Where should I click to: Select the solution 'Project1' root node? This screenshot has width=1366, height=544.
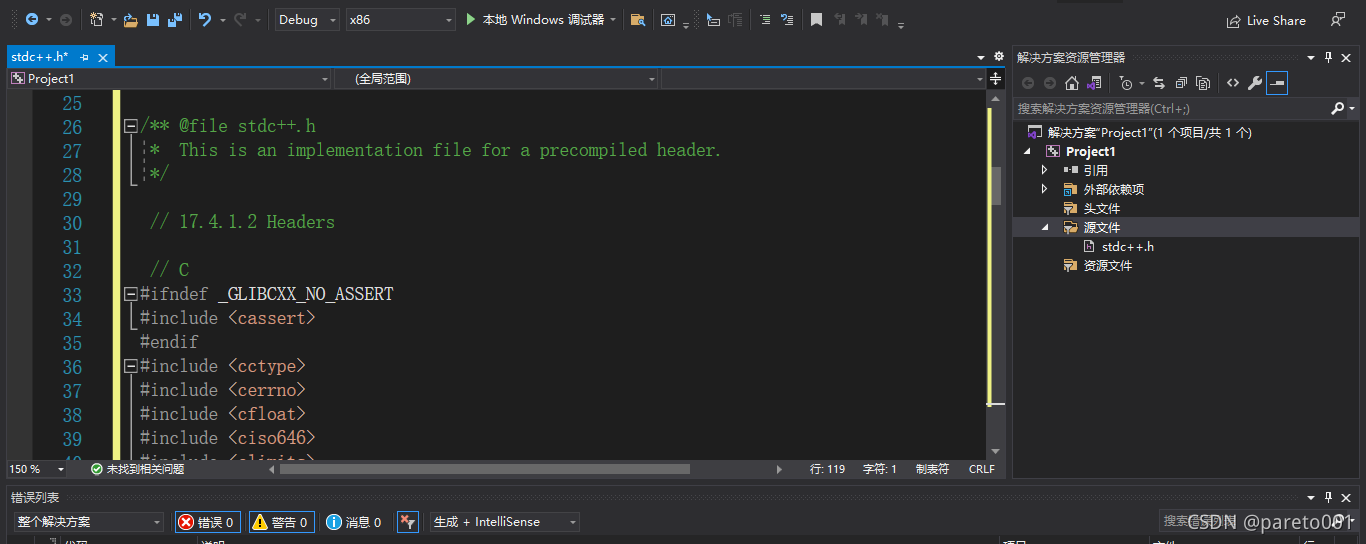click(x=1150, y=132)
